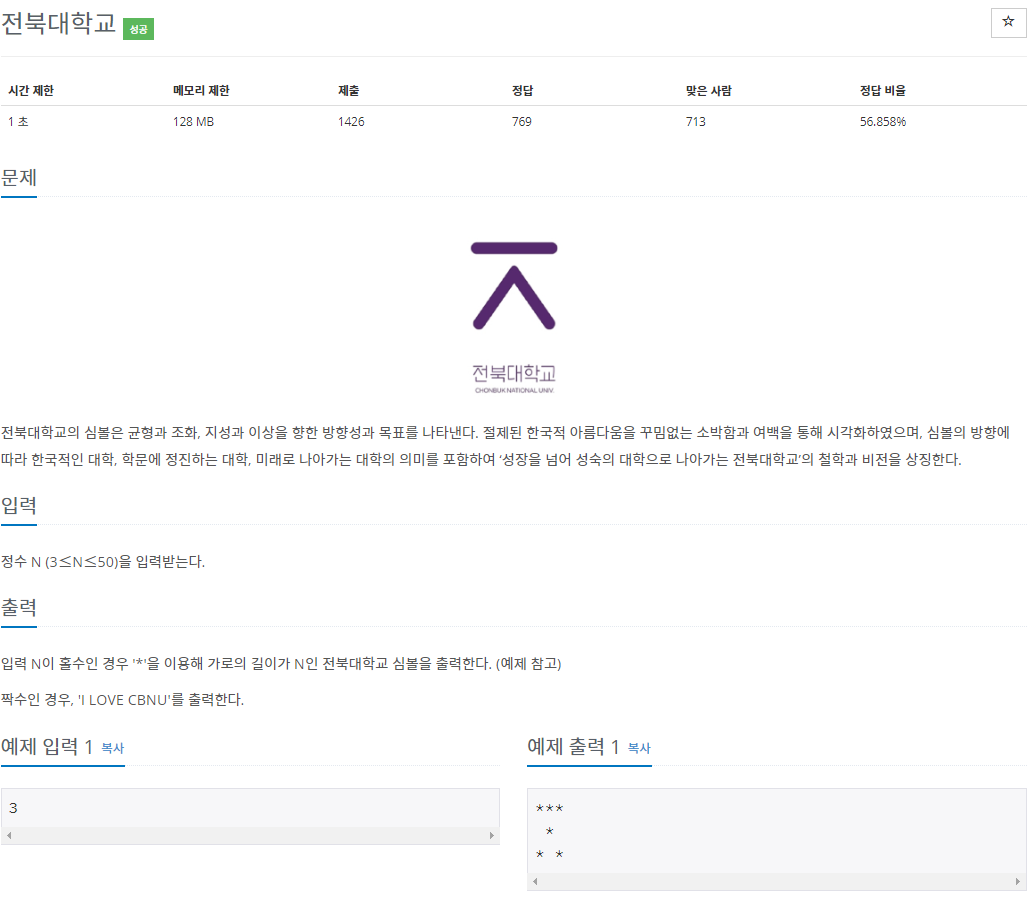Click left scroll arrow of example output box
The image size is (1036, 898).
point(535,881)
